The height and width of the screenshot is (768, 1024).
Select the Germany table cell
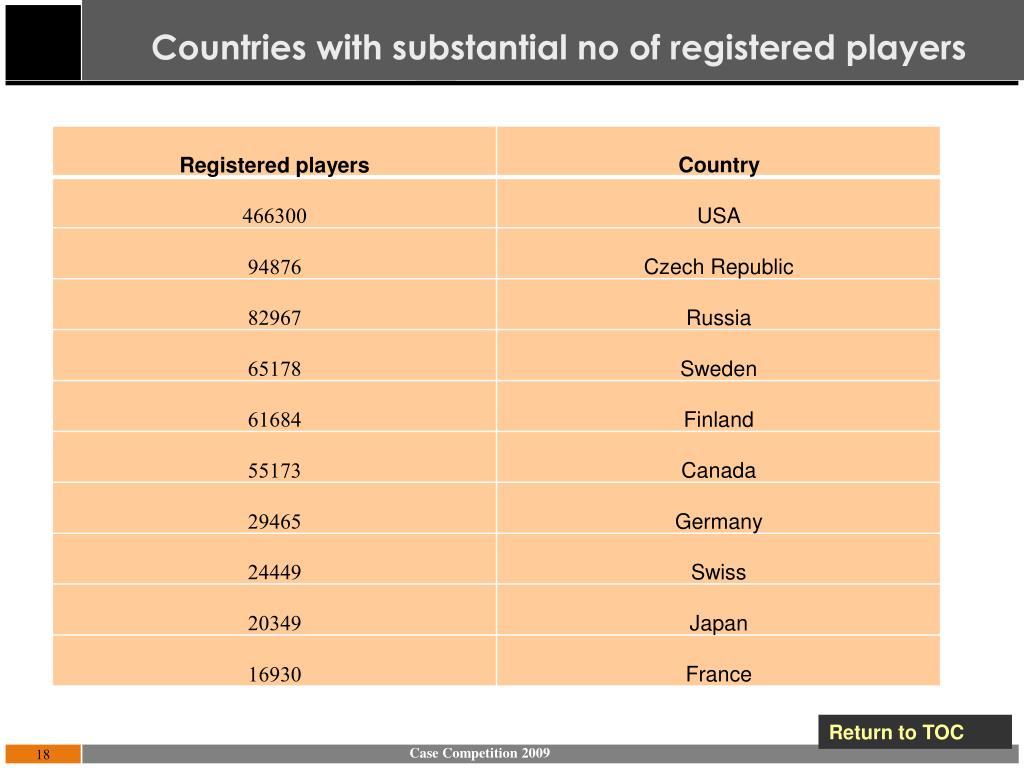click(x=718, y=522)
